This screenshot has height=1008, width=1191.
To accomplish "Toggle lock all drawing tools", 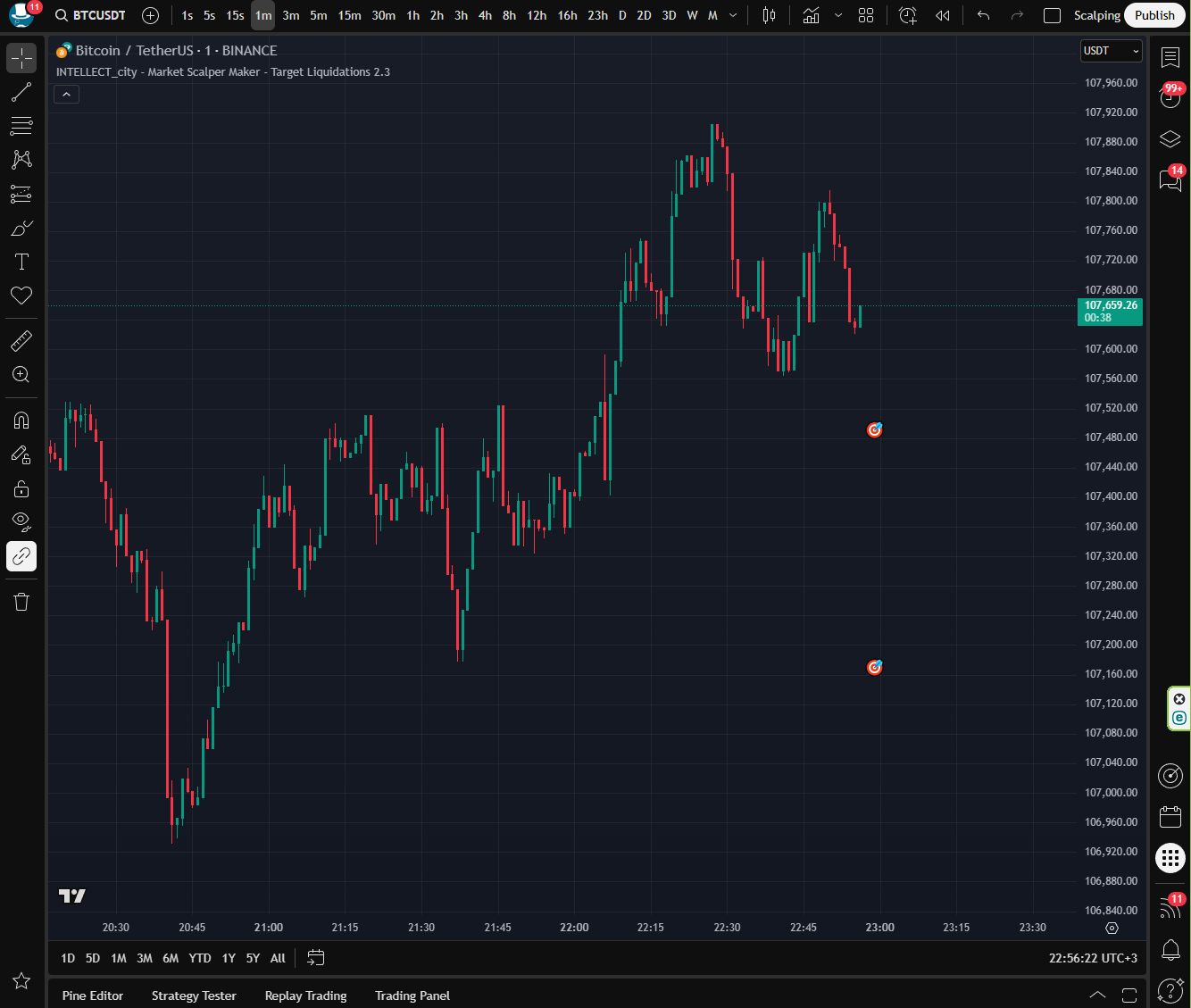I will [x=21, y=488].
